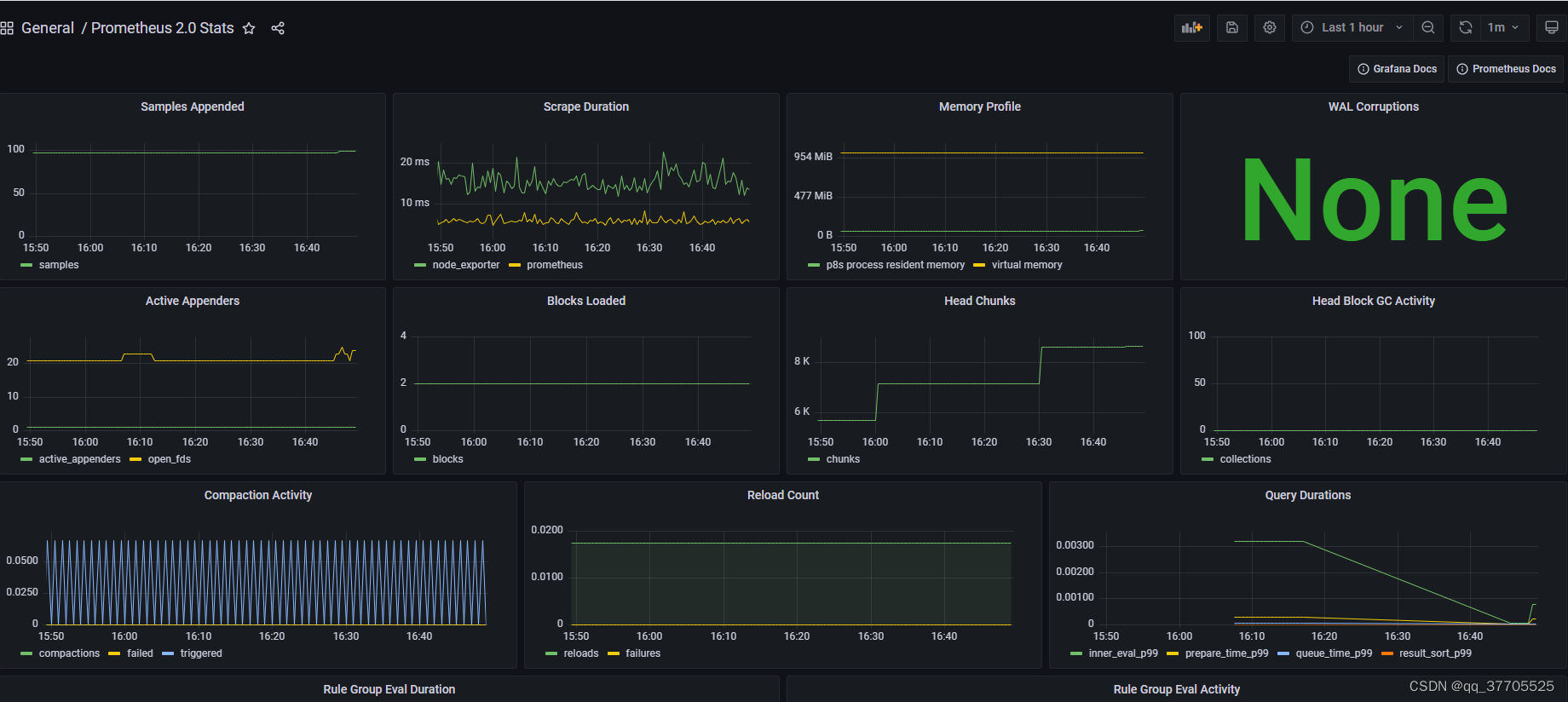
Task: Click Prometheus 2.0 Stats dashboard title
Action: (x=162, y=28)
